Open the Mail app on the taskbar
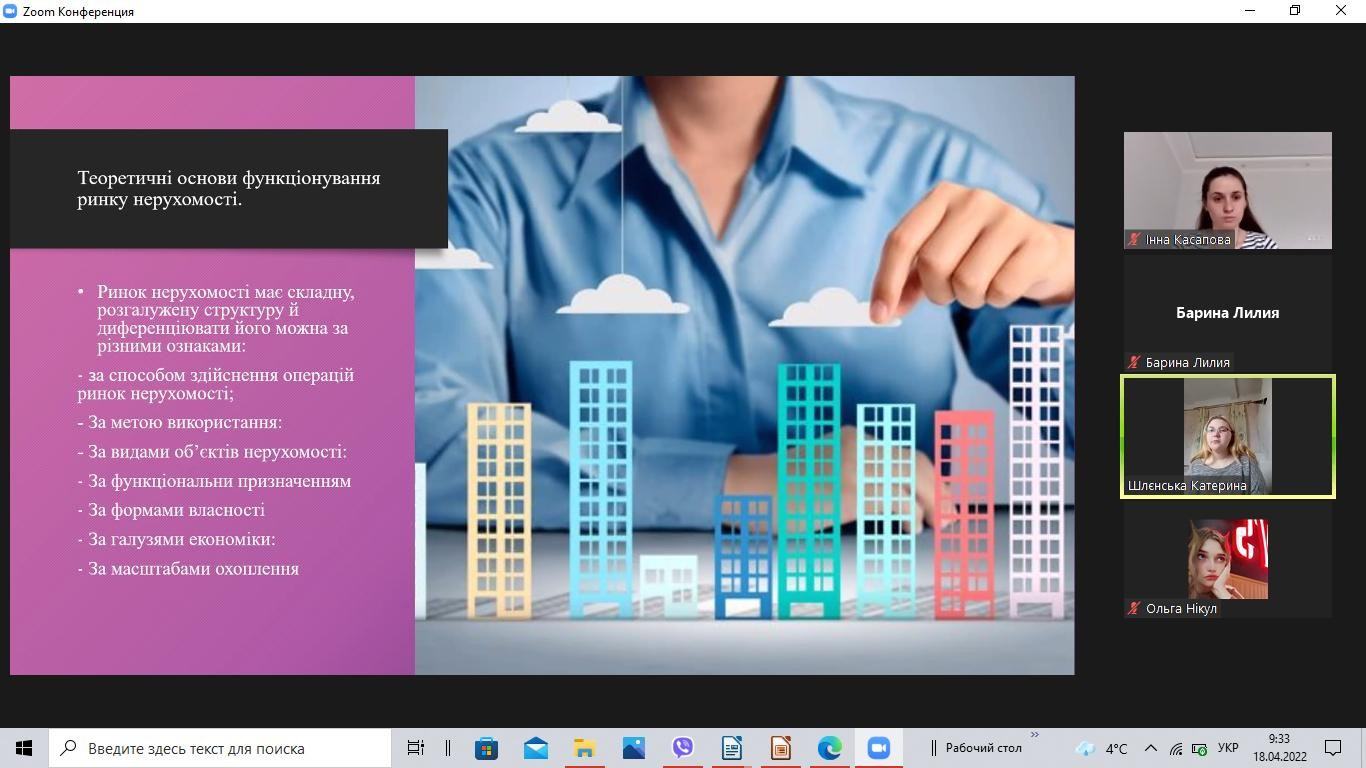The image size is (1366, 768). coord(535,748)
